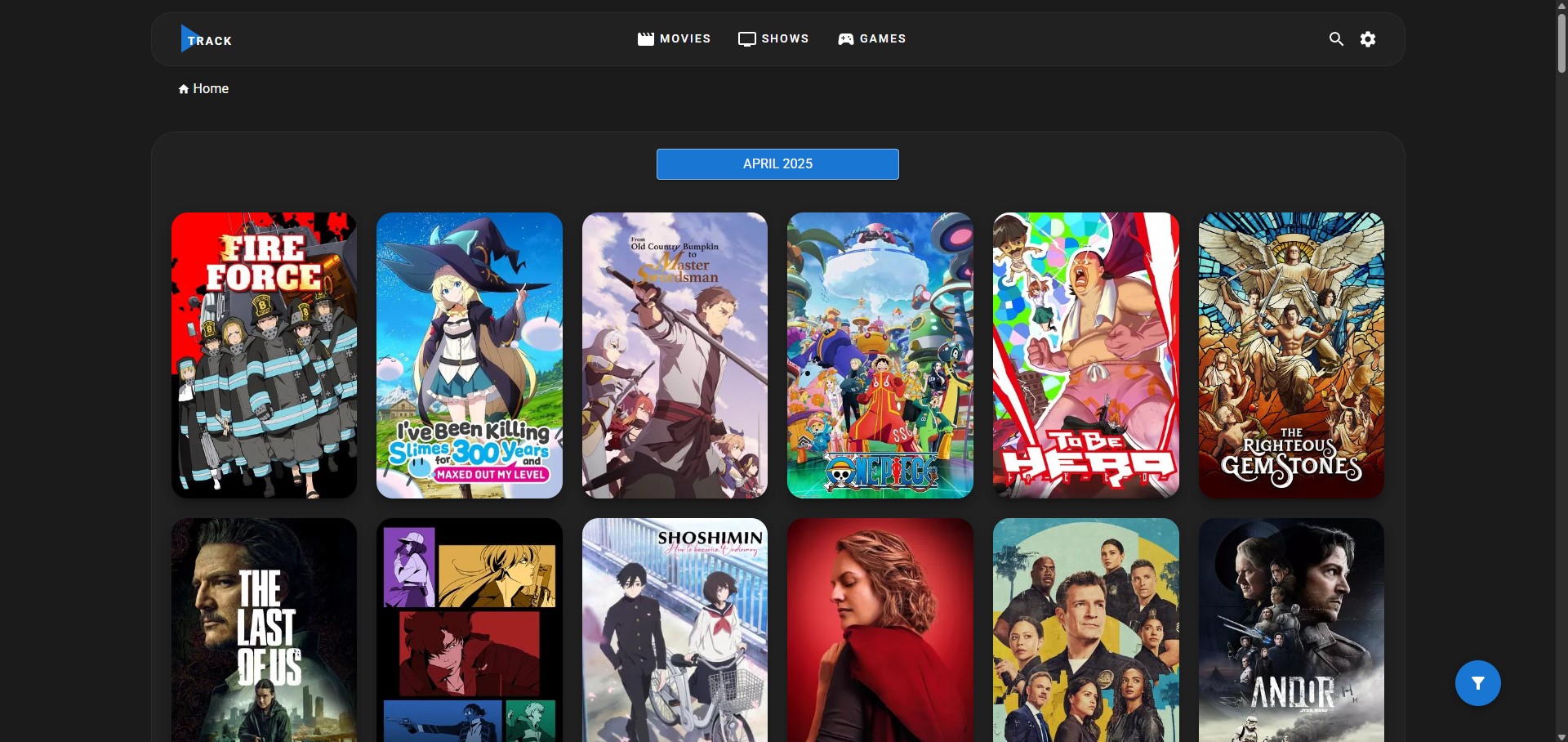
Task: Open the To Be Hero poster
Action: tap(1086, 355)
